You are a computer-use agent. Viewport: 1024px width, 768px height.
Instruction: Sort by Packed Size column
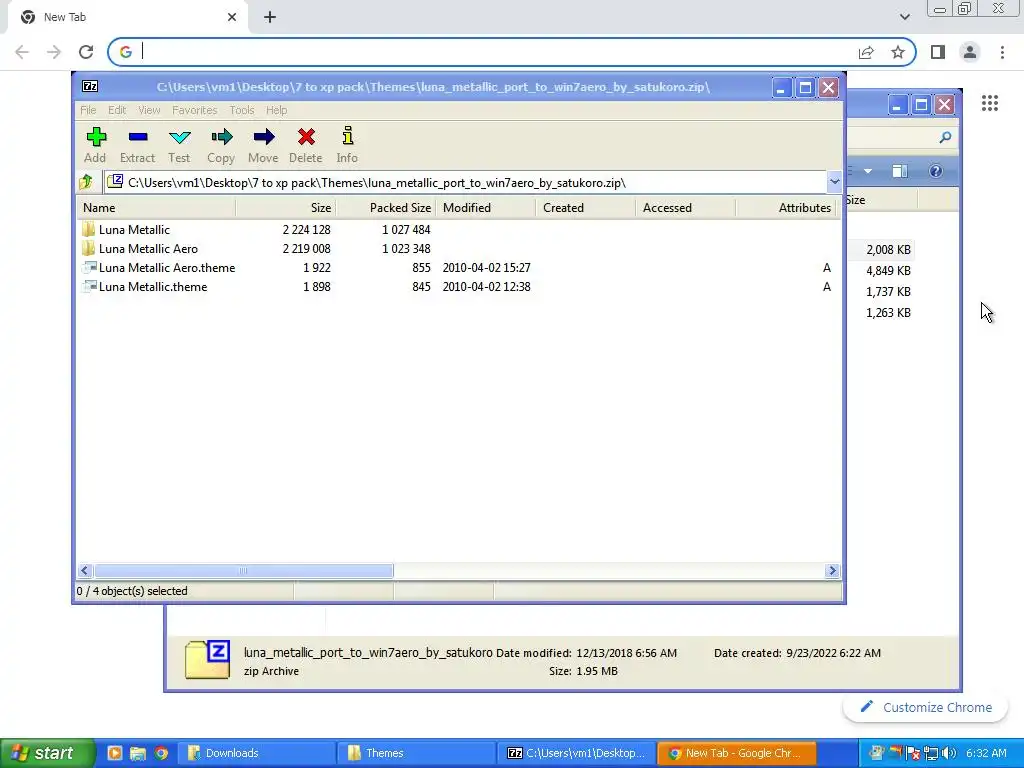[x=386, y=208]
